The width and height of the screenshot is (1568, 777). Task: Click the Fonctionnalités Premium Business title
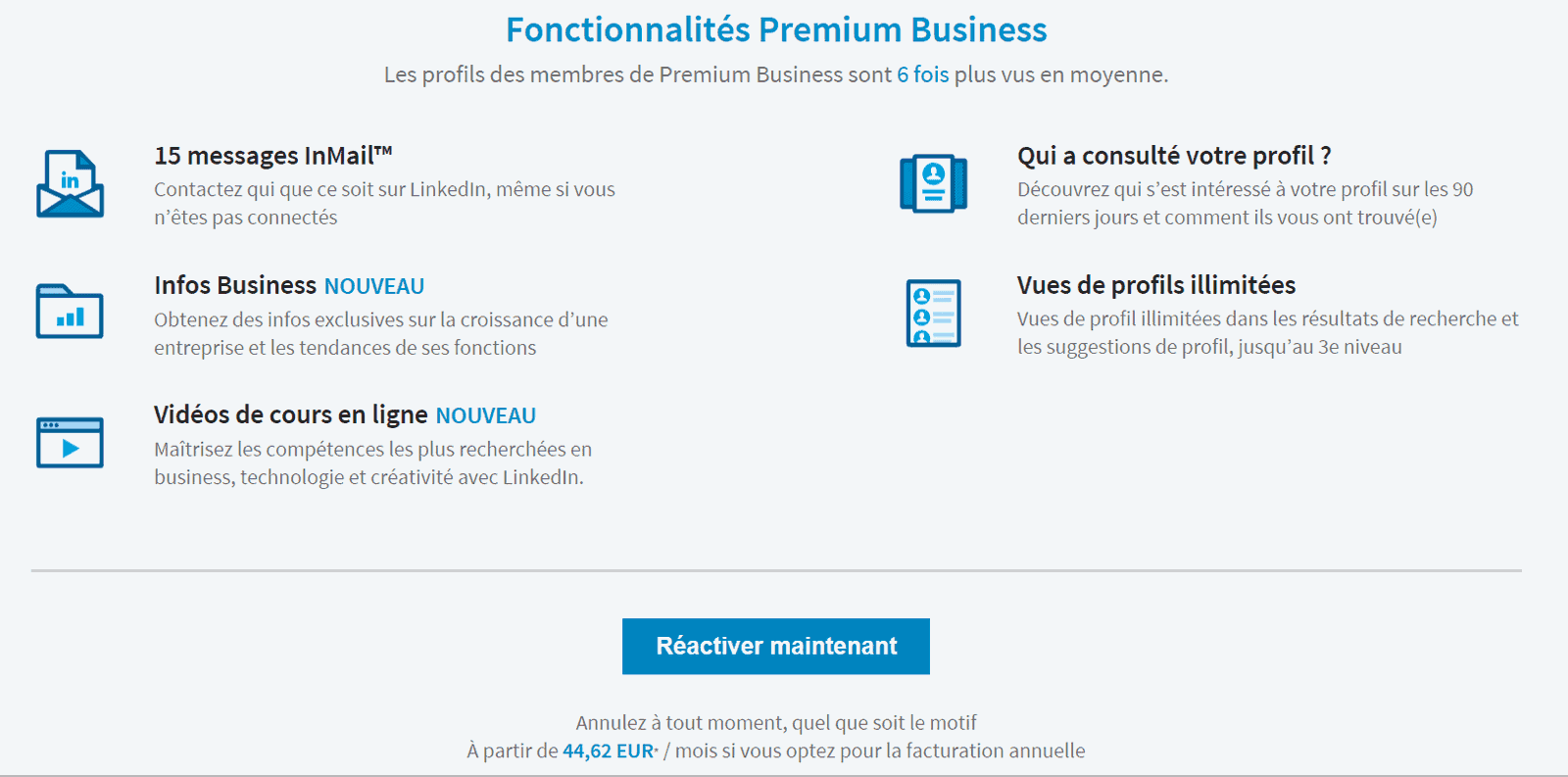[x=776, y=29]
